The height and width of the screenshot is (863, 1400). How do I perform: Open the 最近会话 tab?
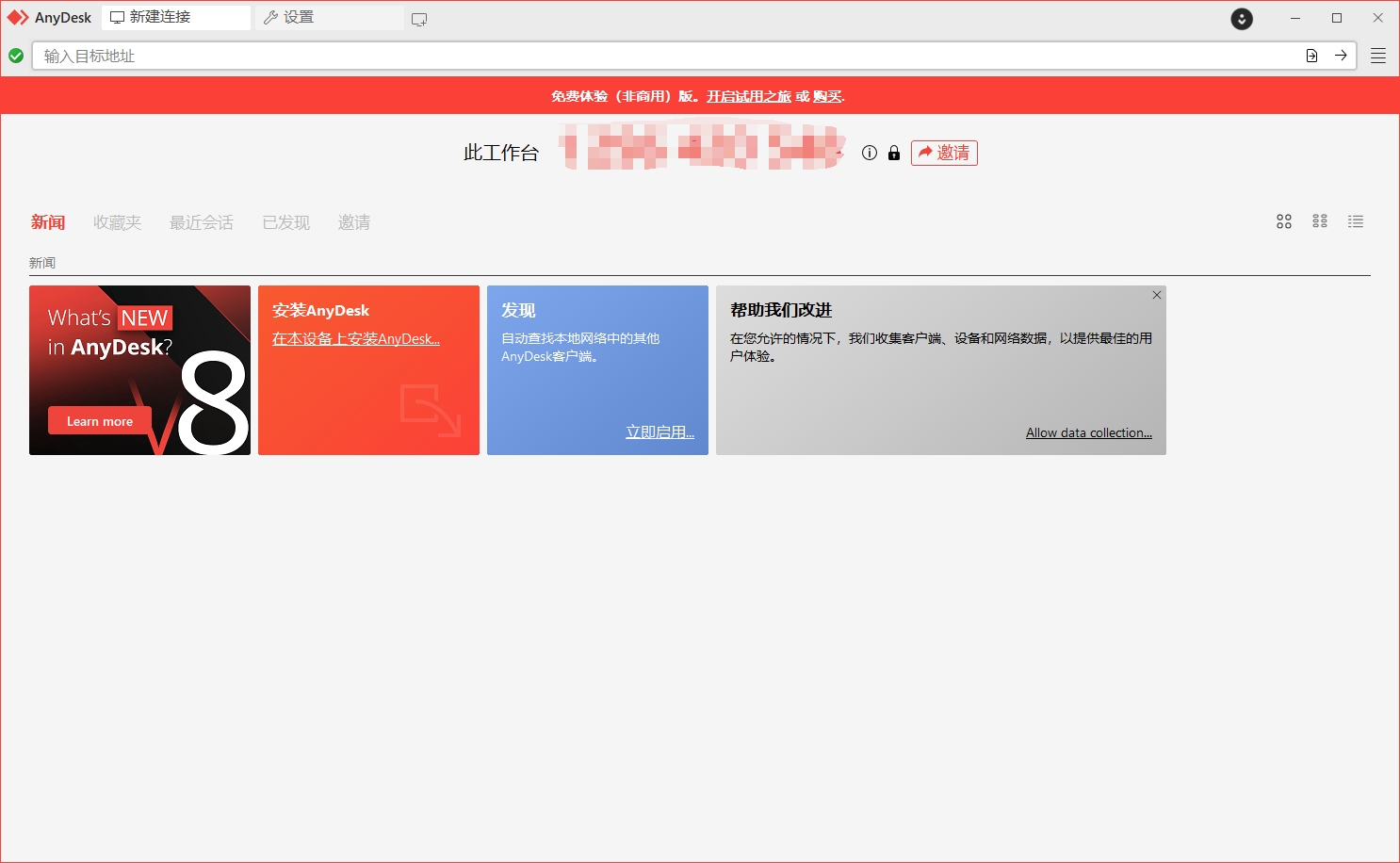click(x=202, y=222)
